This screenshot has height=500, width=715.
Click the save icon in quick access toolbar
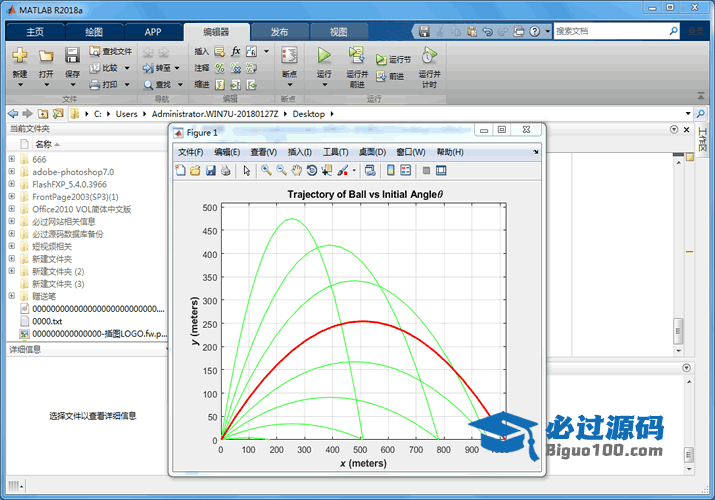[x=424, y=31]
